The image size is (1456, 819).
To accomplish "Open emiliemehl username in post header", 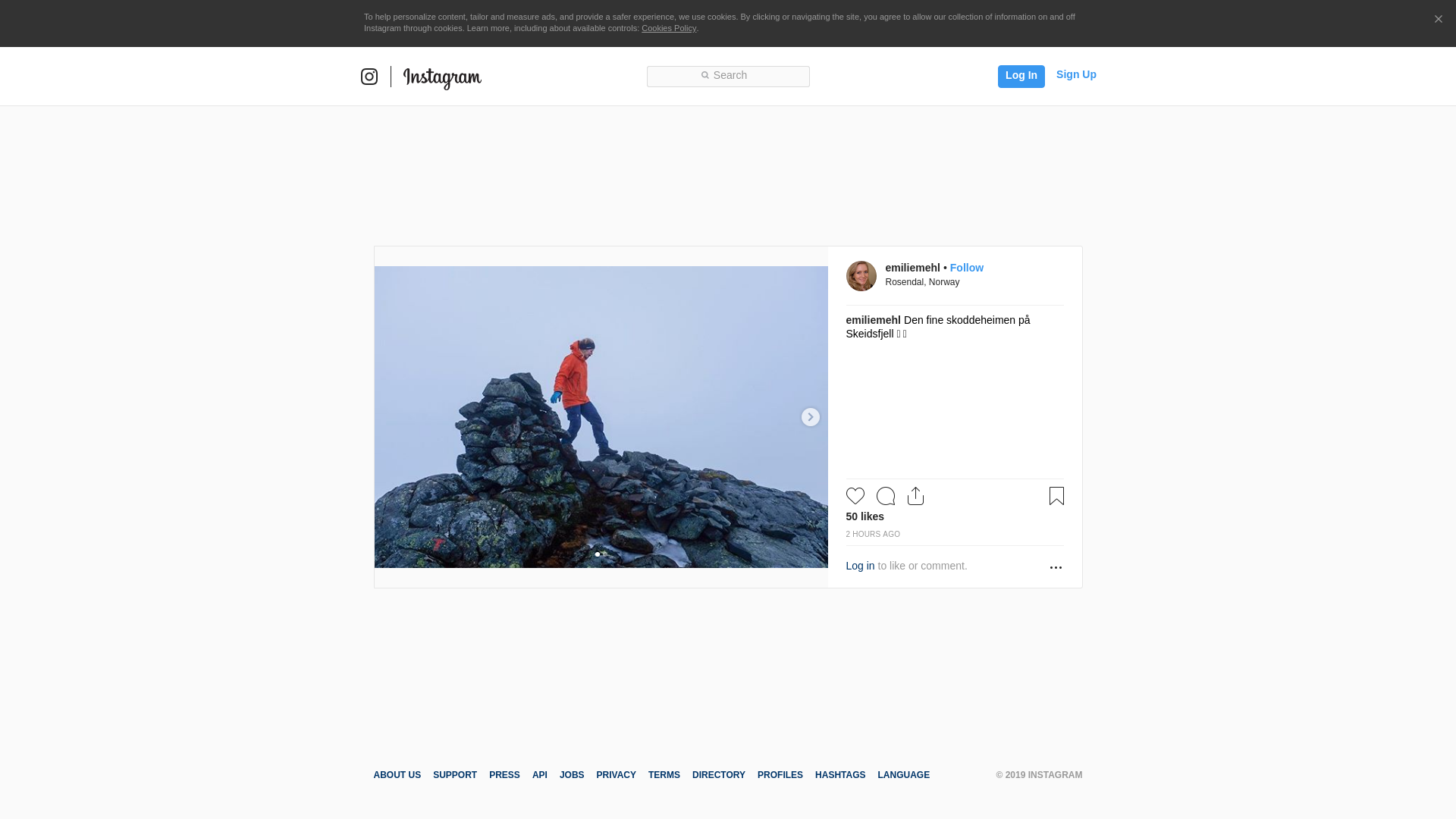I will tap(912, 268).
